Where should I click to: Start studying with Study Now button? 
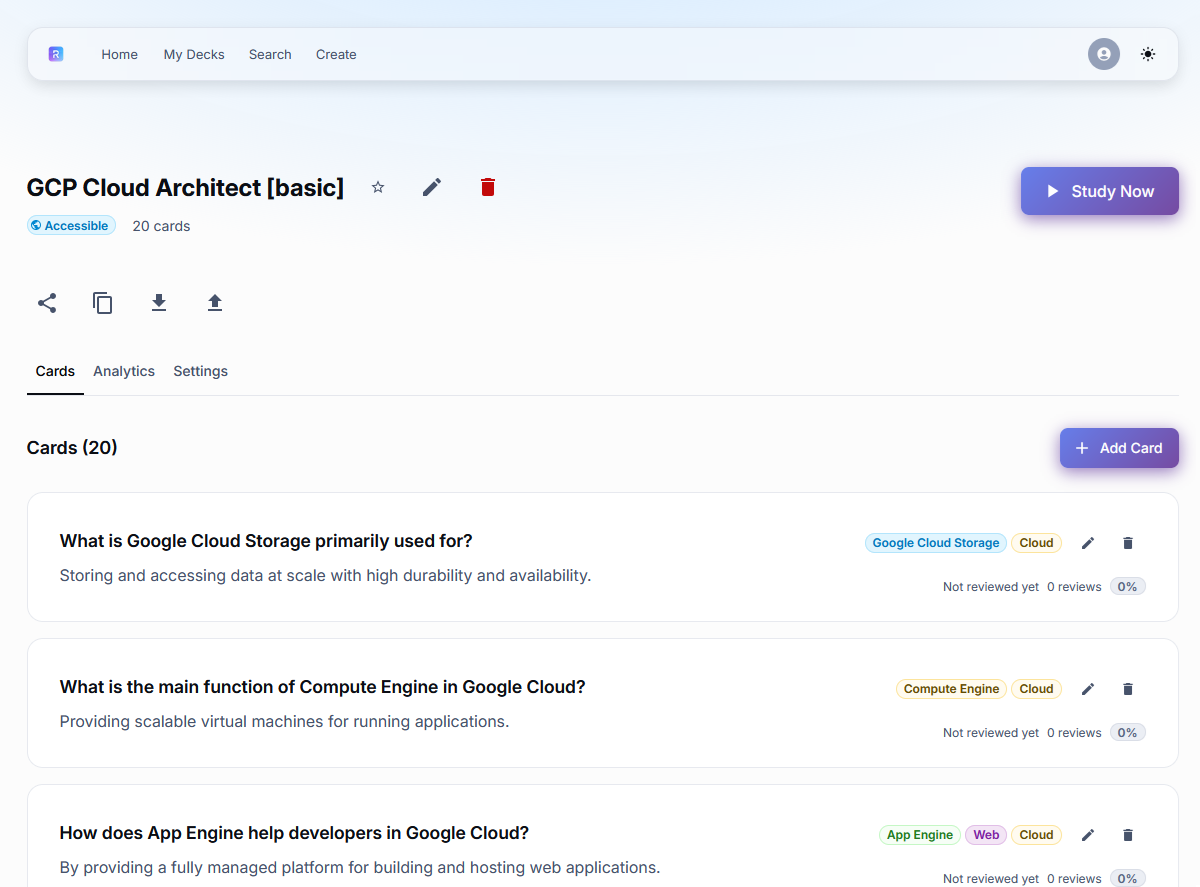(1100, 191)
